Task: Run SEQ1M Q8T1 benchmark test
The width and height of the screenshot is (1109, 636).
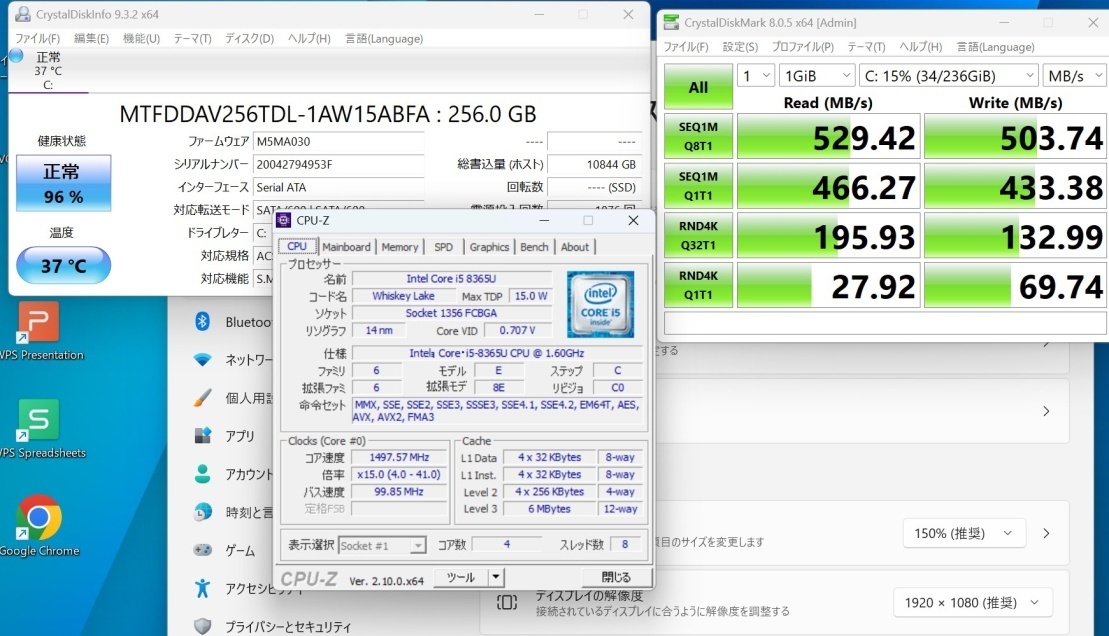Action: click(x=698, y=137)
